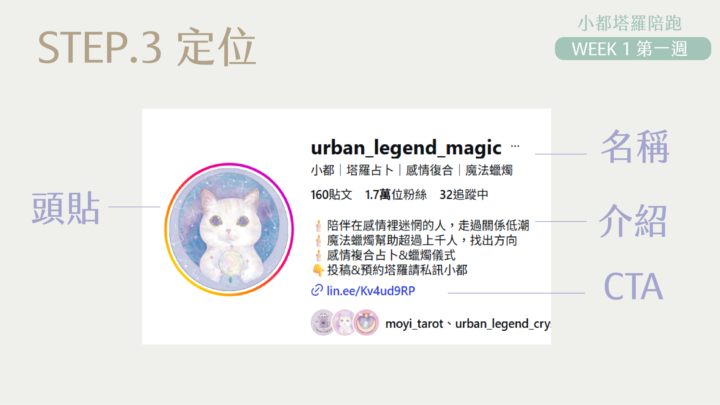Click the 頭貼 annotation label
This screenshot has height=405, width=720.
pyautogui.click(x=66, y=208)
